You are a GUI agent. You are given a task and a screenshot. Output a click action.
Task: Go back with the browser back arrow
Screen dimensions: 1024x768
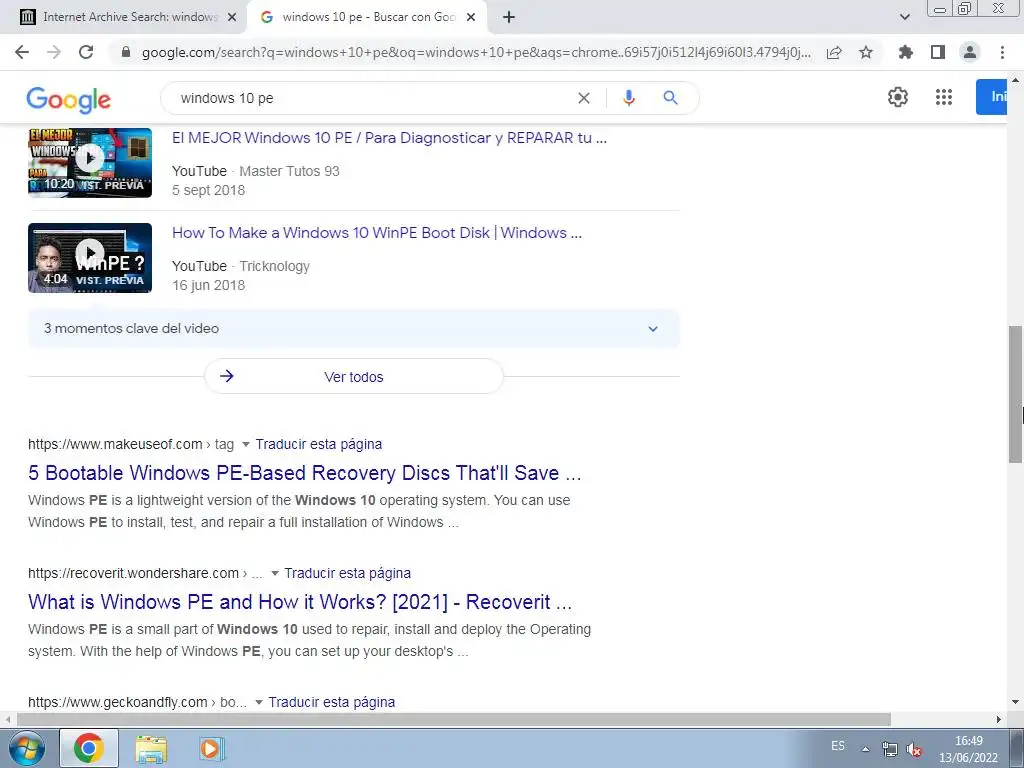click(22, 52)
